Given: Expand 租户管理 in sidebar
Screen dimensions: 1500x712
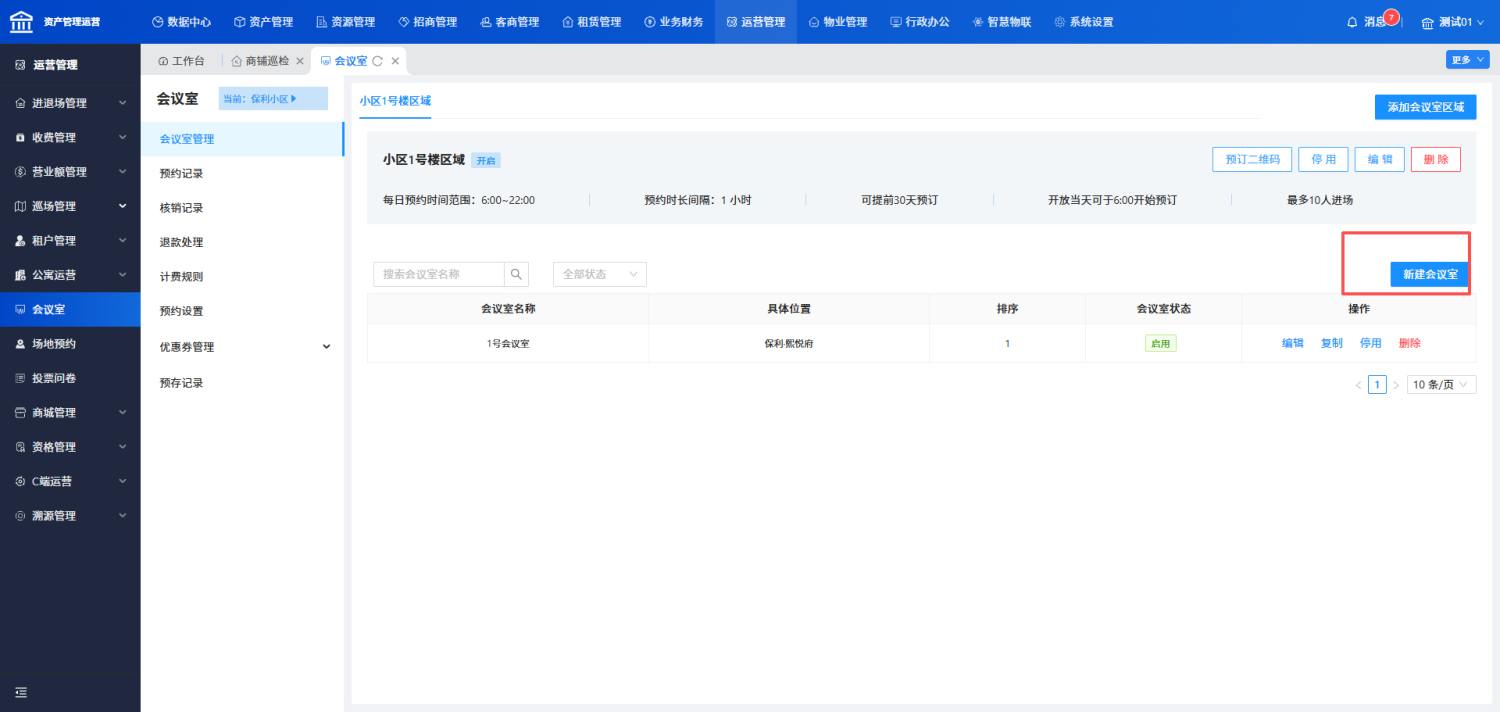Looking at the screenshot, I should point(70,241).
